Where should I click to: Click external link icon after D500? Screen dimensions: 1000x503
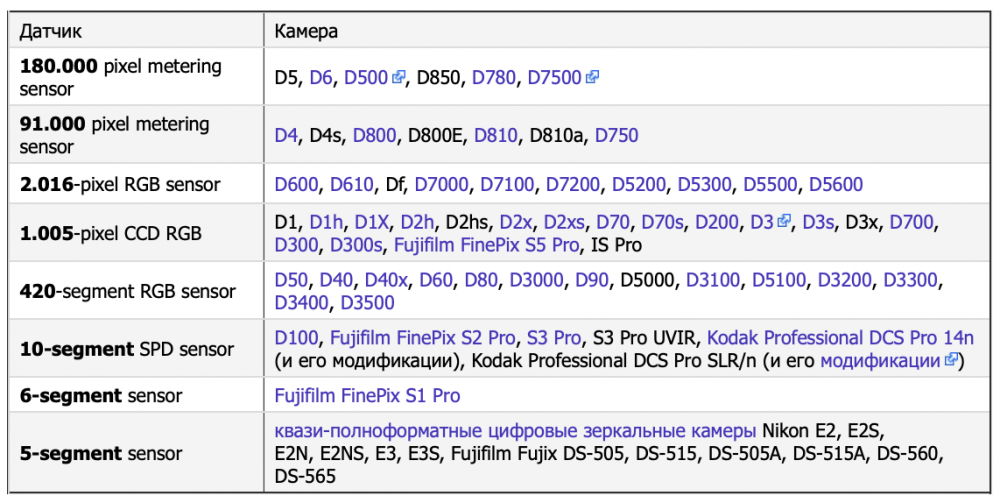click(399, 77)
